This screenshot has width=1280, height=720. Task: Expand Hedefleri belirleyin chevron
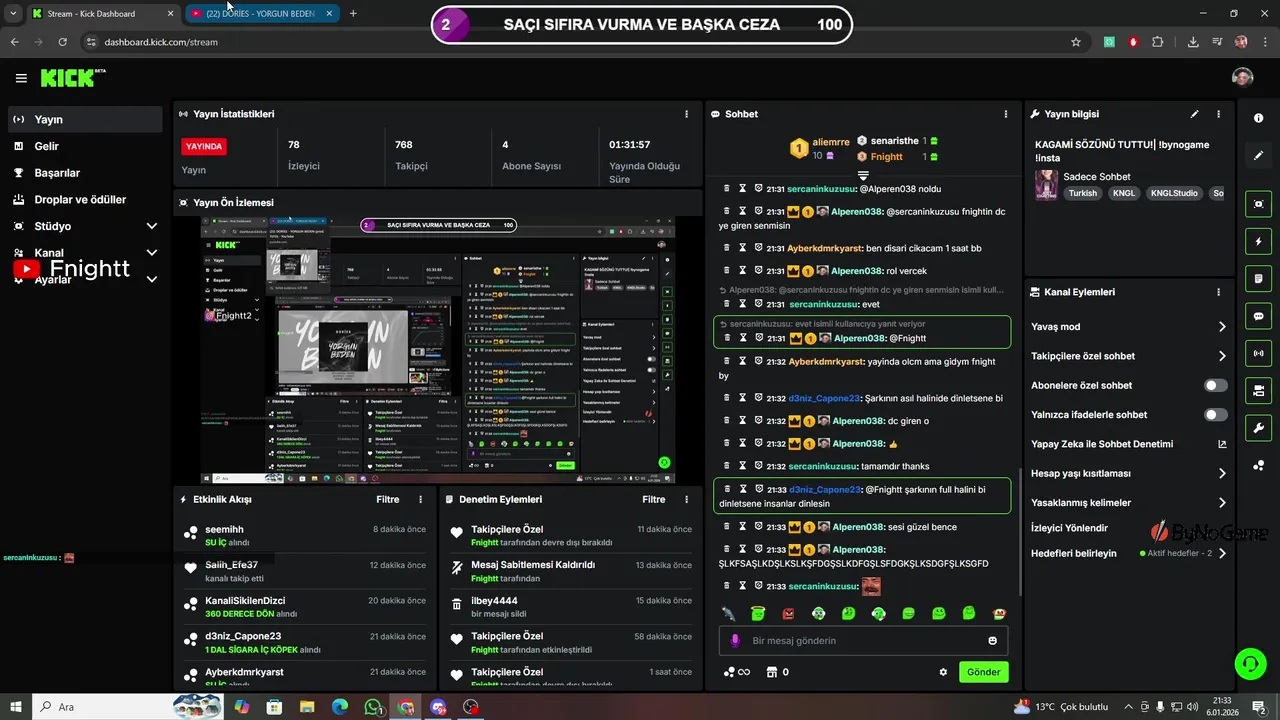click(x=1222, y=553)
